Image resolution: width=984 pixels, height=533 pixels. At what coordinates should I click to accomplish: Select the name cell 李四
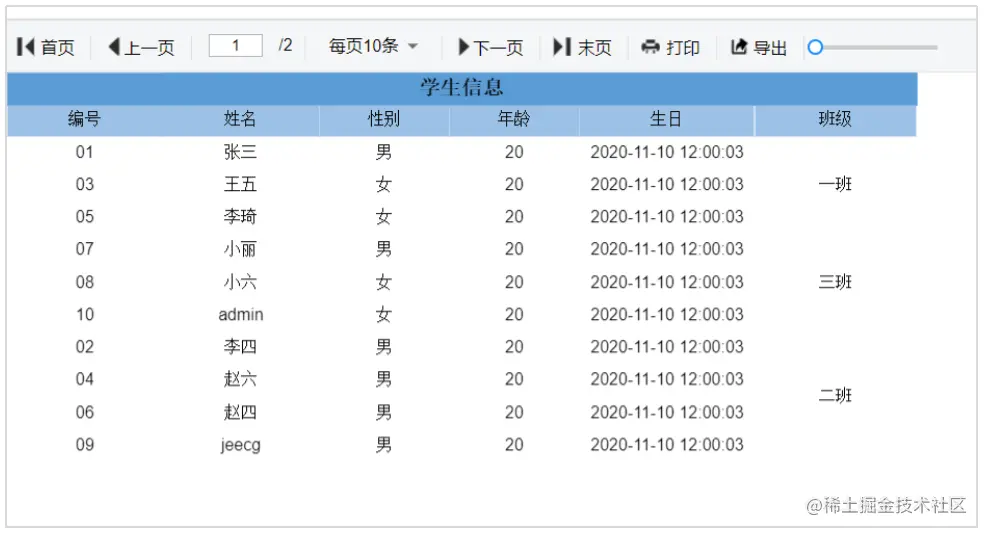point(240,347)
